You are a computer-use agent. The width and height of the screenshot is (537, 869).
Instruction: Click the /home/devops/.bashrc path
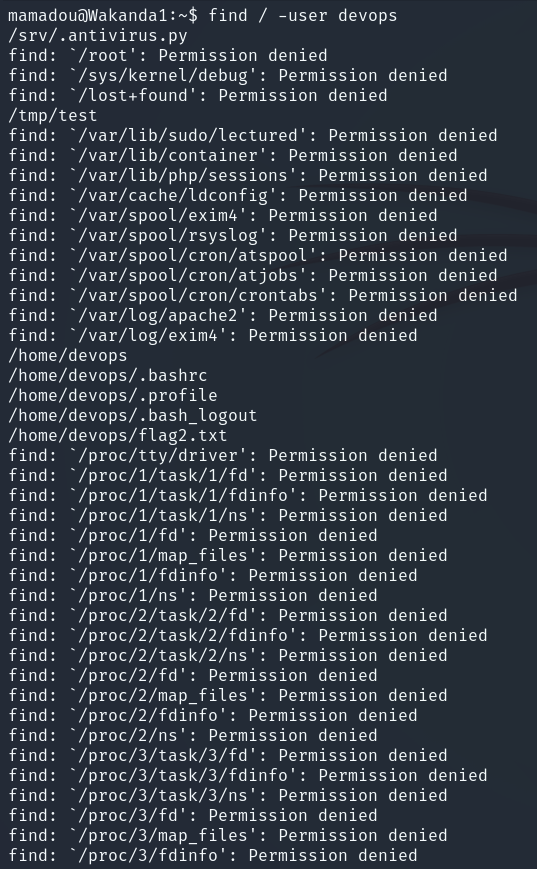108,375
